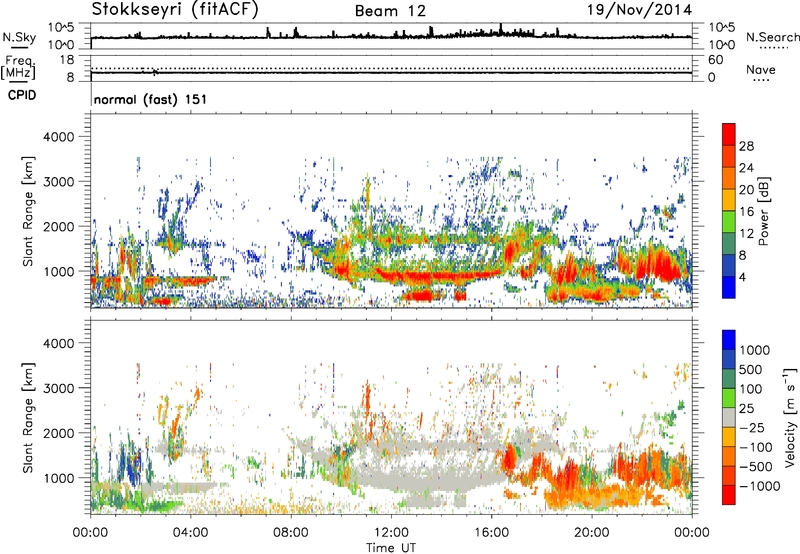Image resolution: width=800 pixels, height=554 pixels.
Task: Click the '4000' tick of the power panel
Action: pos(58,137)
